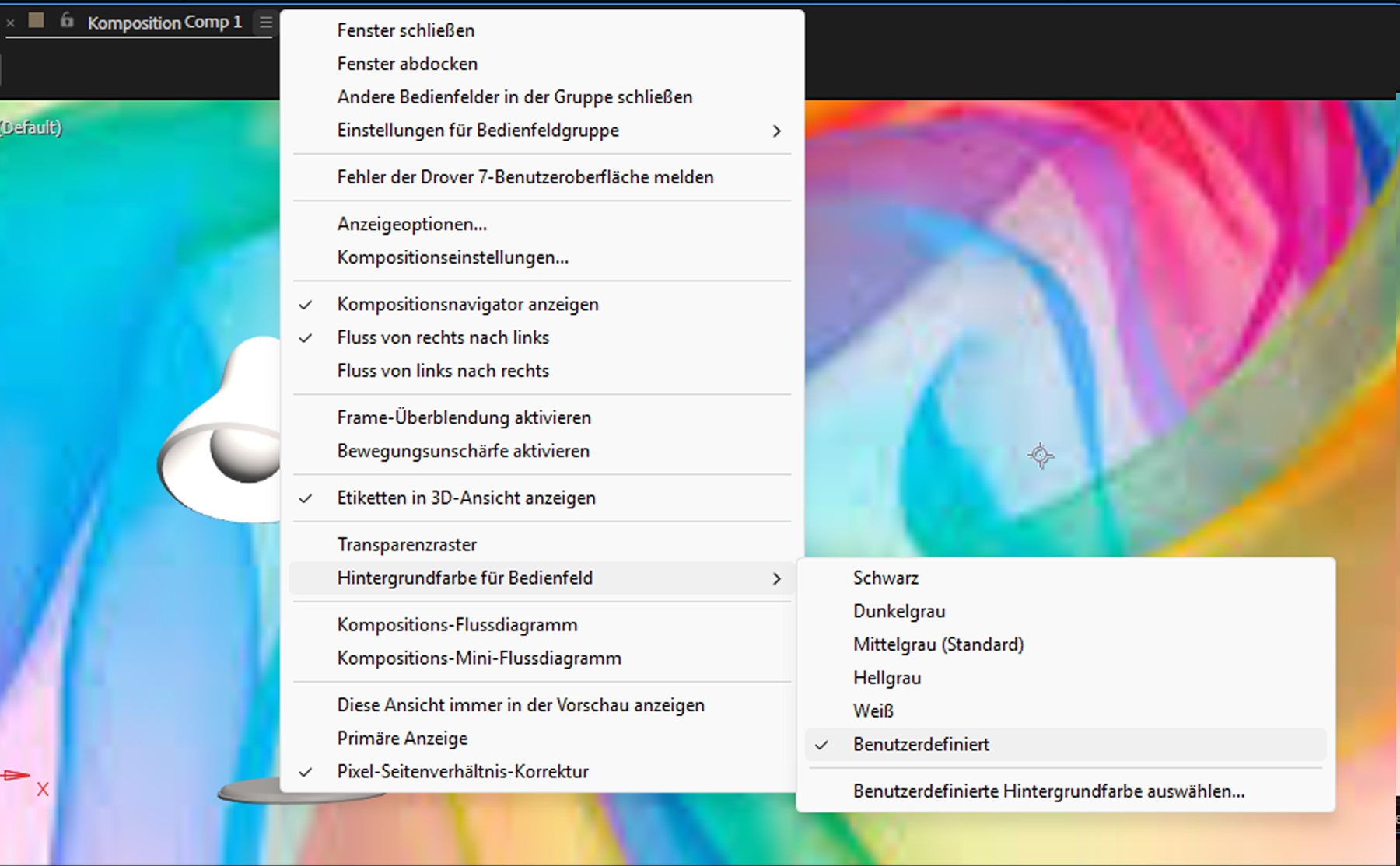Select Schwarz background color

click(x=885, y=578)
